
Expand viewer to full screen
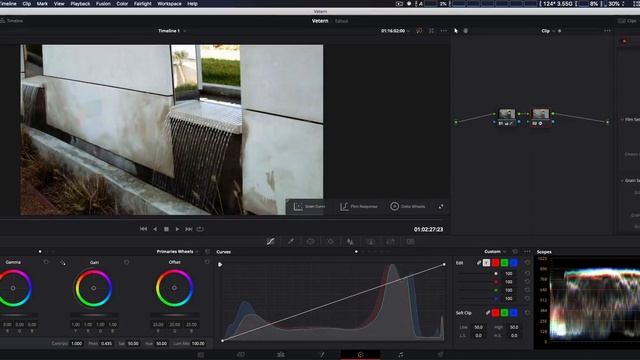[441, 207]
